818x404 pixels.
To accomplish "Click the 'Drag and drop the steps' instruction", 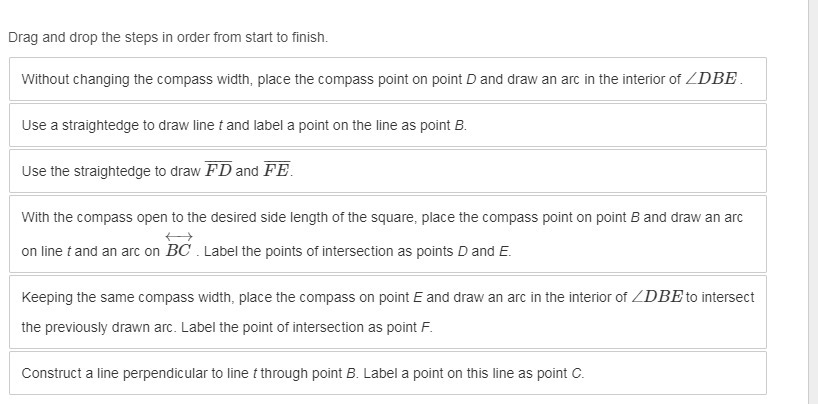I will pos(168,38).
